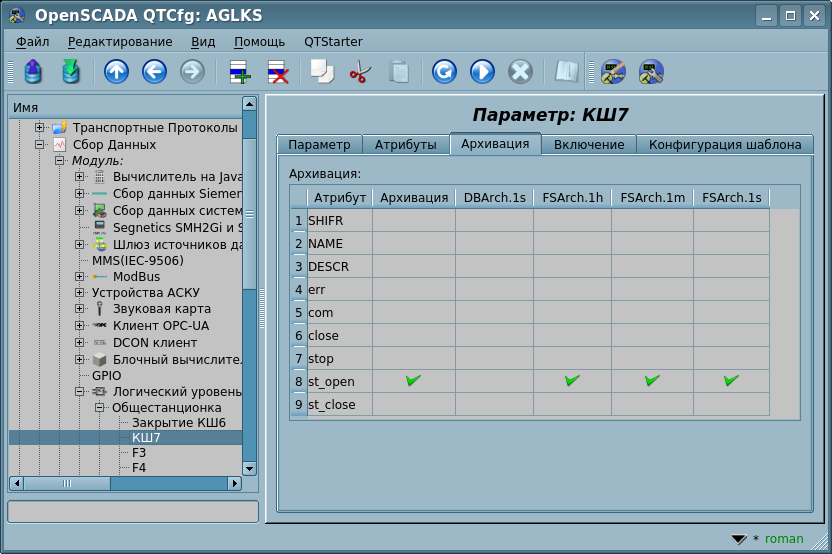The height and width of the screenshot is (554, 832).
Task: Go up one level with up arrow
Action: 116,72
